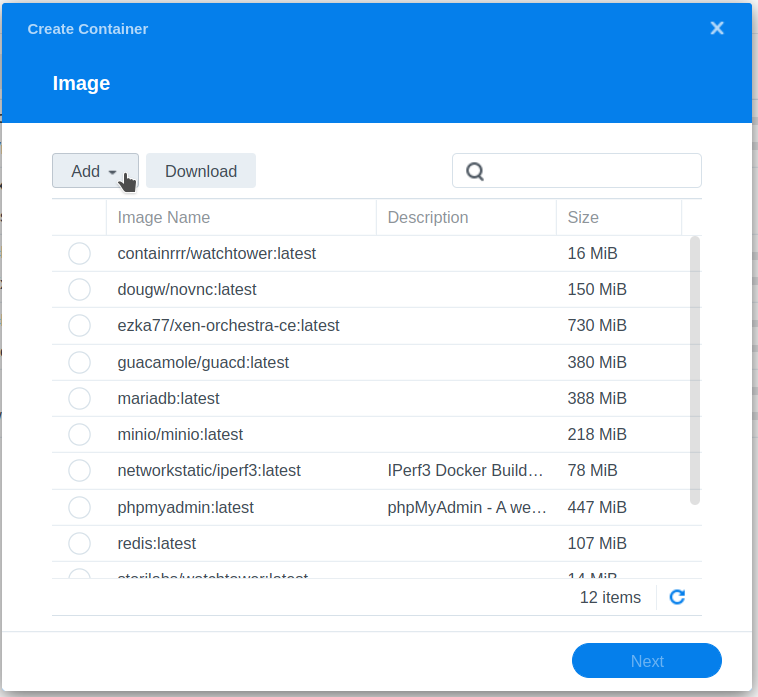The width and height of the screenshot is (758, 697).
Task: Sort by the Size column header
Action: [x=619, y=218]
